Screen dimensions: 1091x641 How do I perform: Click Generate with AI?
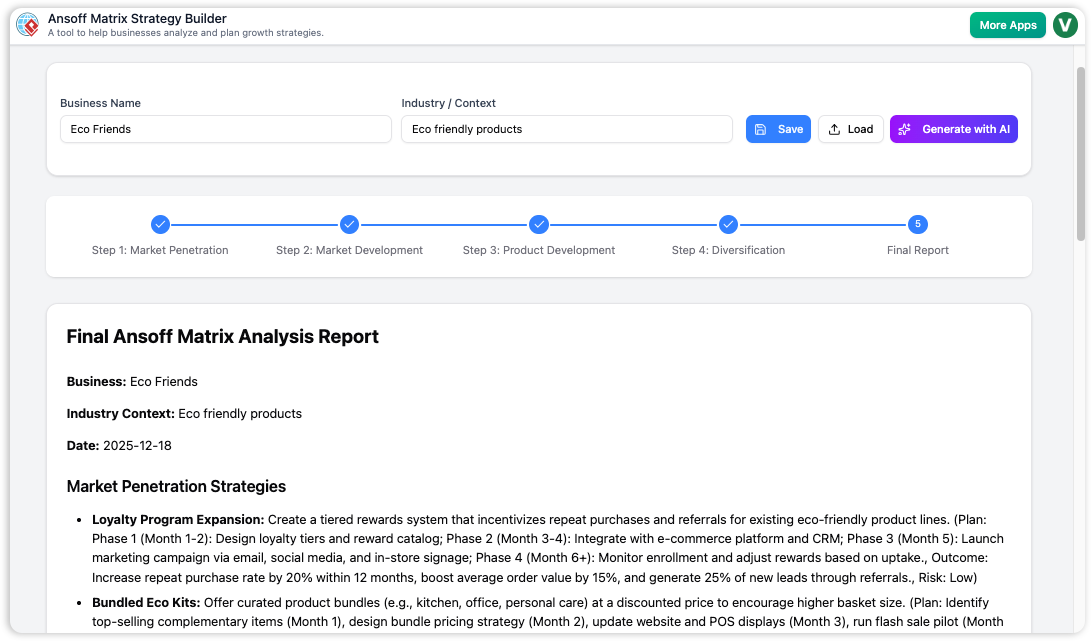click(x=953, y=128)
